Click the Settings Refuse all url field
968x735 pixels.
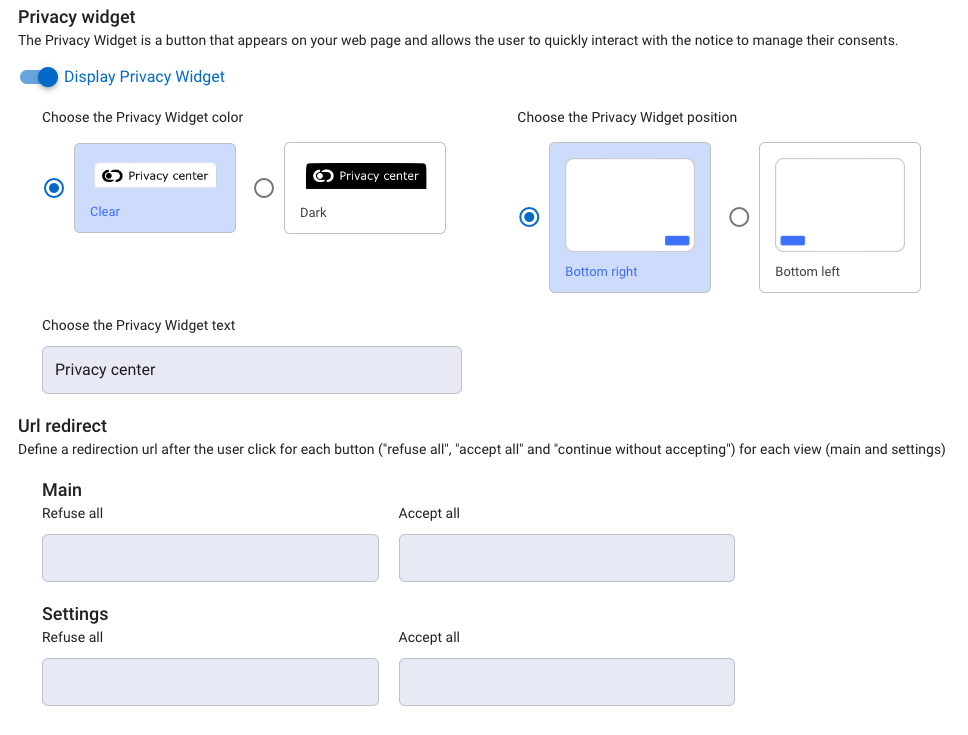(210, 681)
